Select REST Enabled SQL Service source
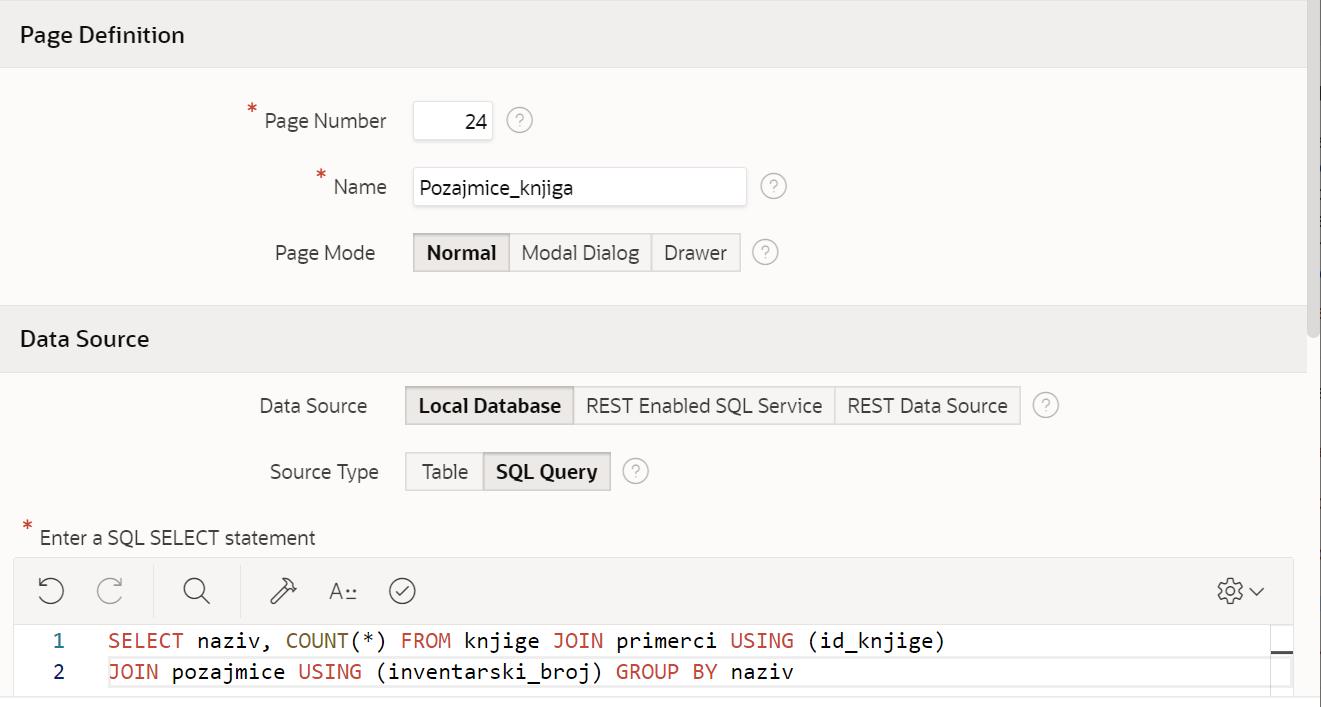Viewport: 1321px width, 707px height. pyautogui.click(x=704, y=406)
